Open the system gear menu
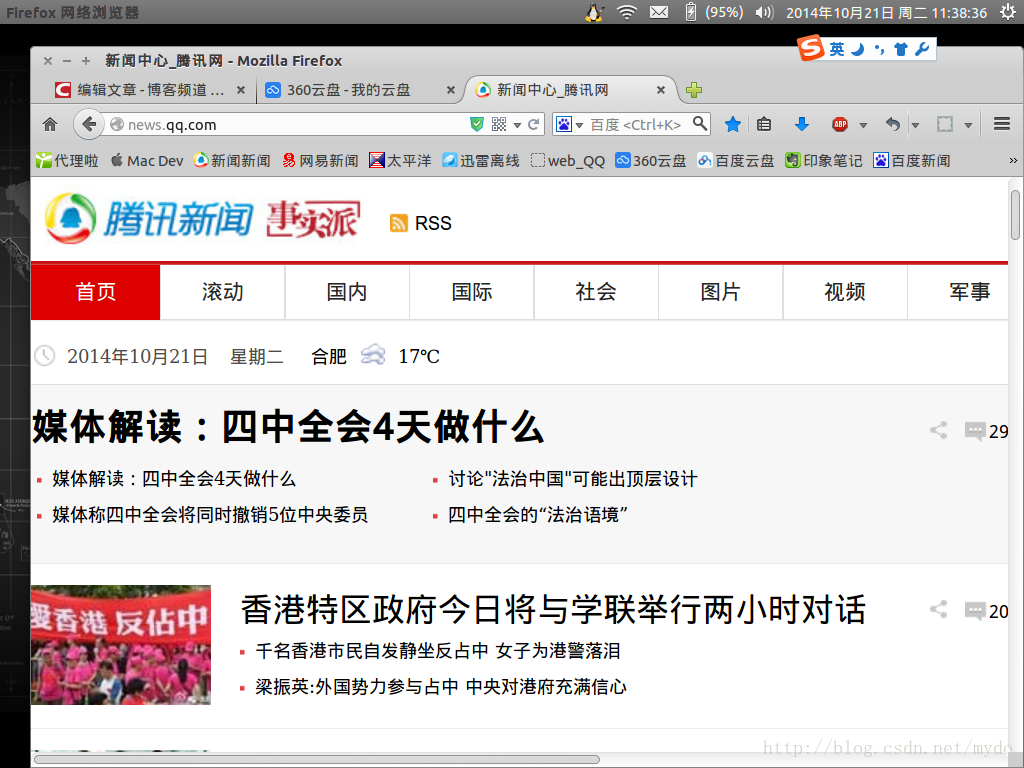 pos(1008,12)
